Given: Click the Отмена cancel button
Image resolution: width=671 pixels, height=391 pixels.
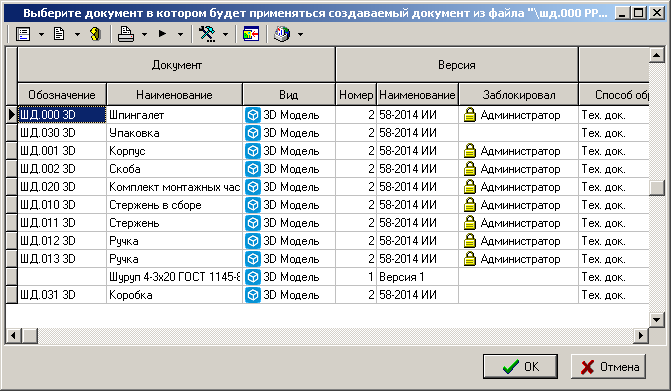Looking at the screenshot, I should click(x=609, y=367).
